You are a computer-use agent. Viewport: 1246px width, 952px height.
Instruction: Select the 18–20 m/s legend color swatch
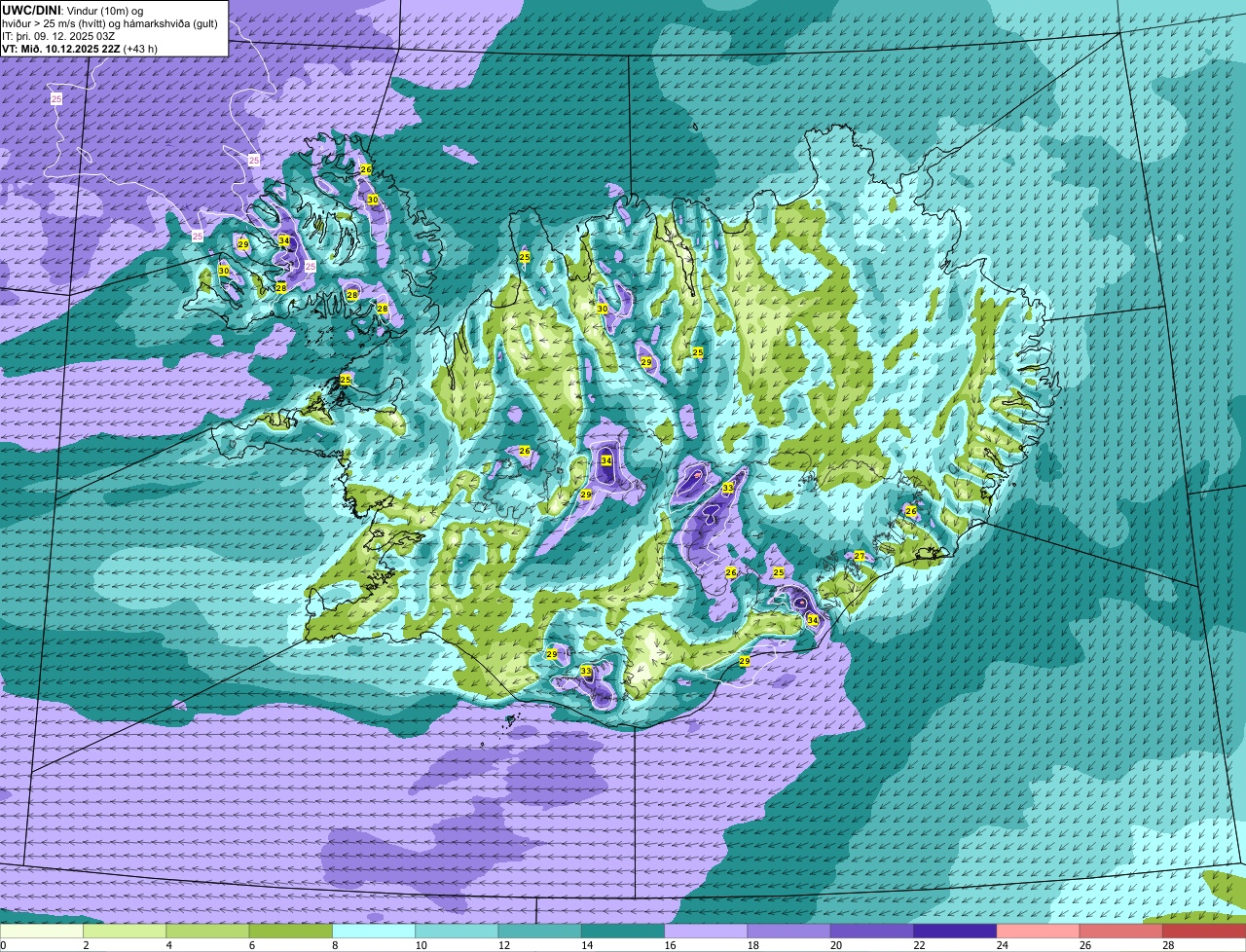point(789,932)
